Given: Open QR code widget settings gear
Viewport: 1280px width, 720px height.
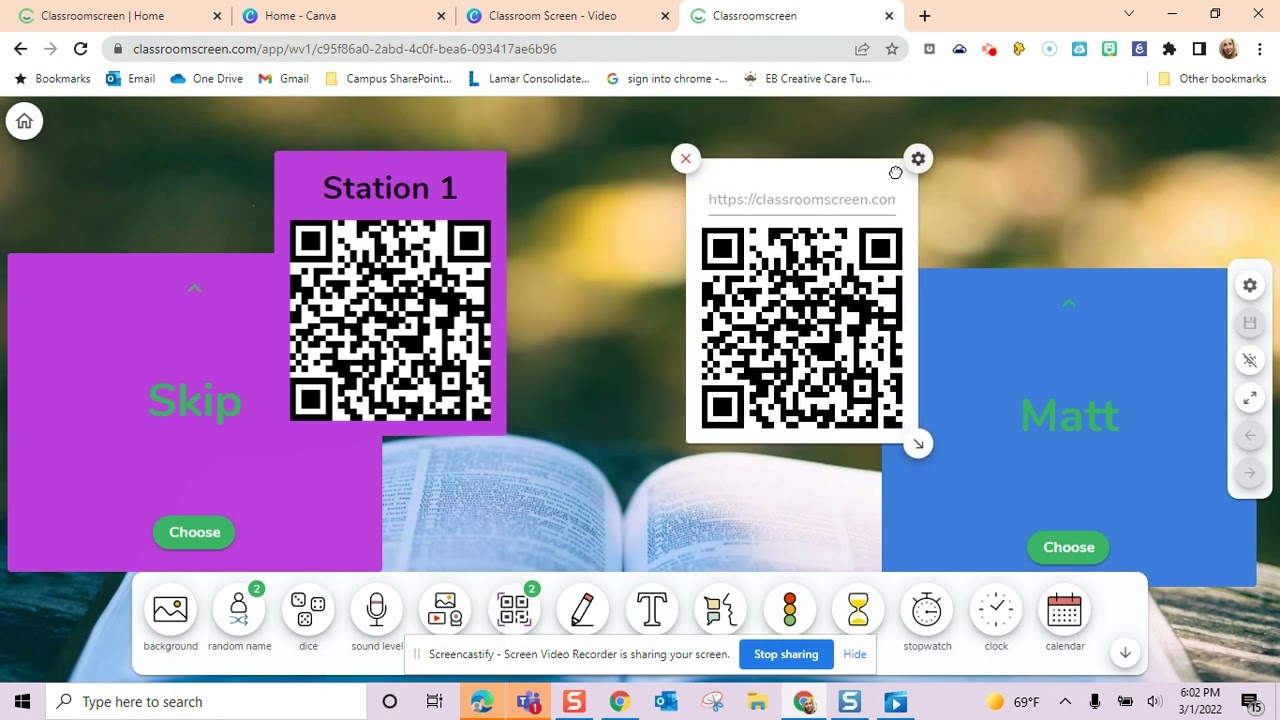Looking at the screenshot, I should pyautogui.click(x=918, y=158).
